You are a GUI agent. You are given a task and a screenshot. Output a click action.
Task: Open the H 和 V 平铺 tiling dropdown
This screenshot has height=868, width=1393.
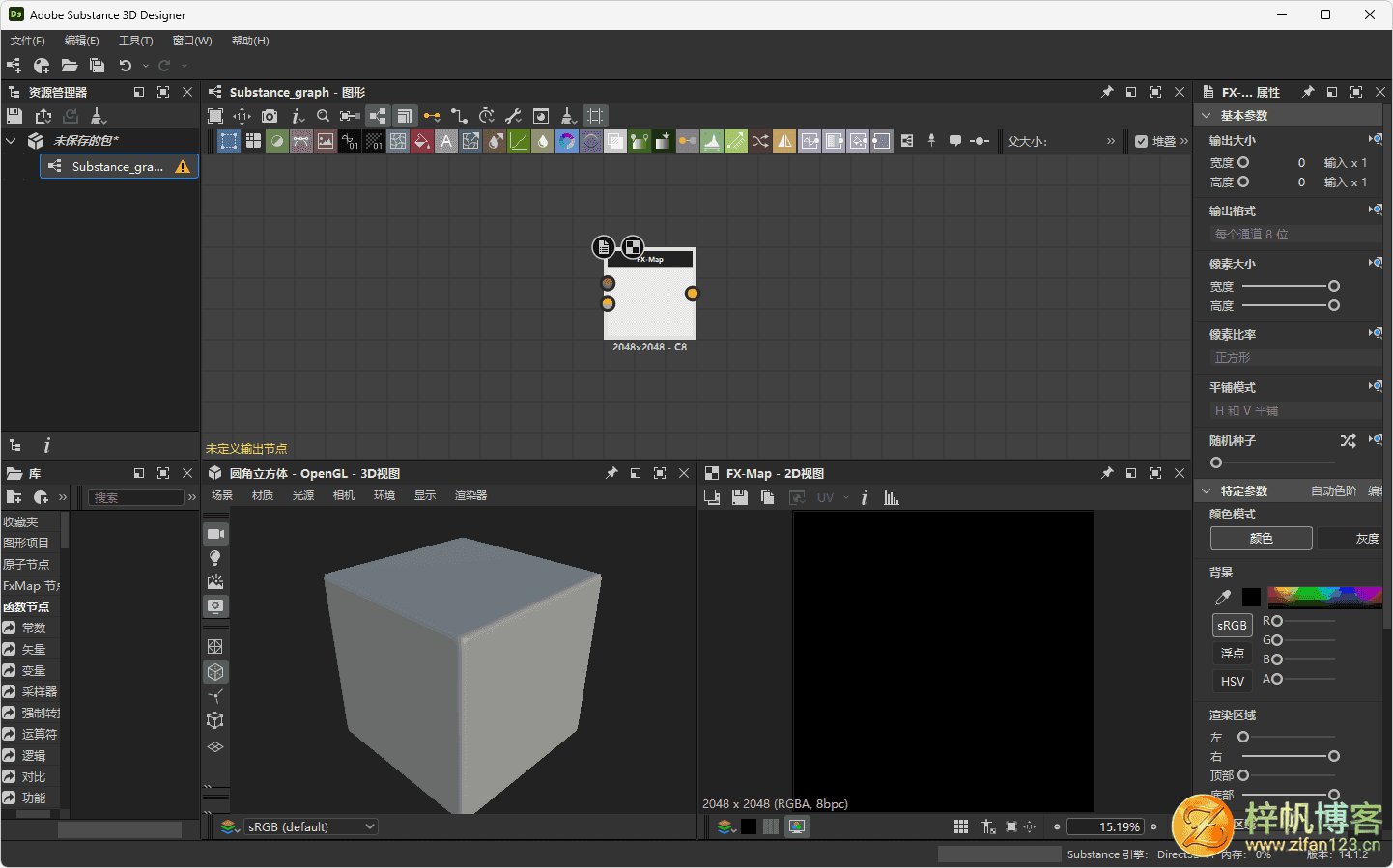tap(1297, 411)
